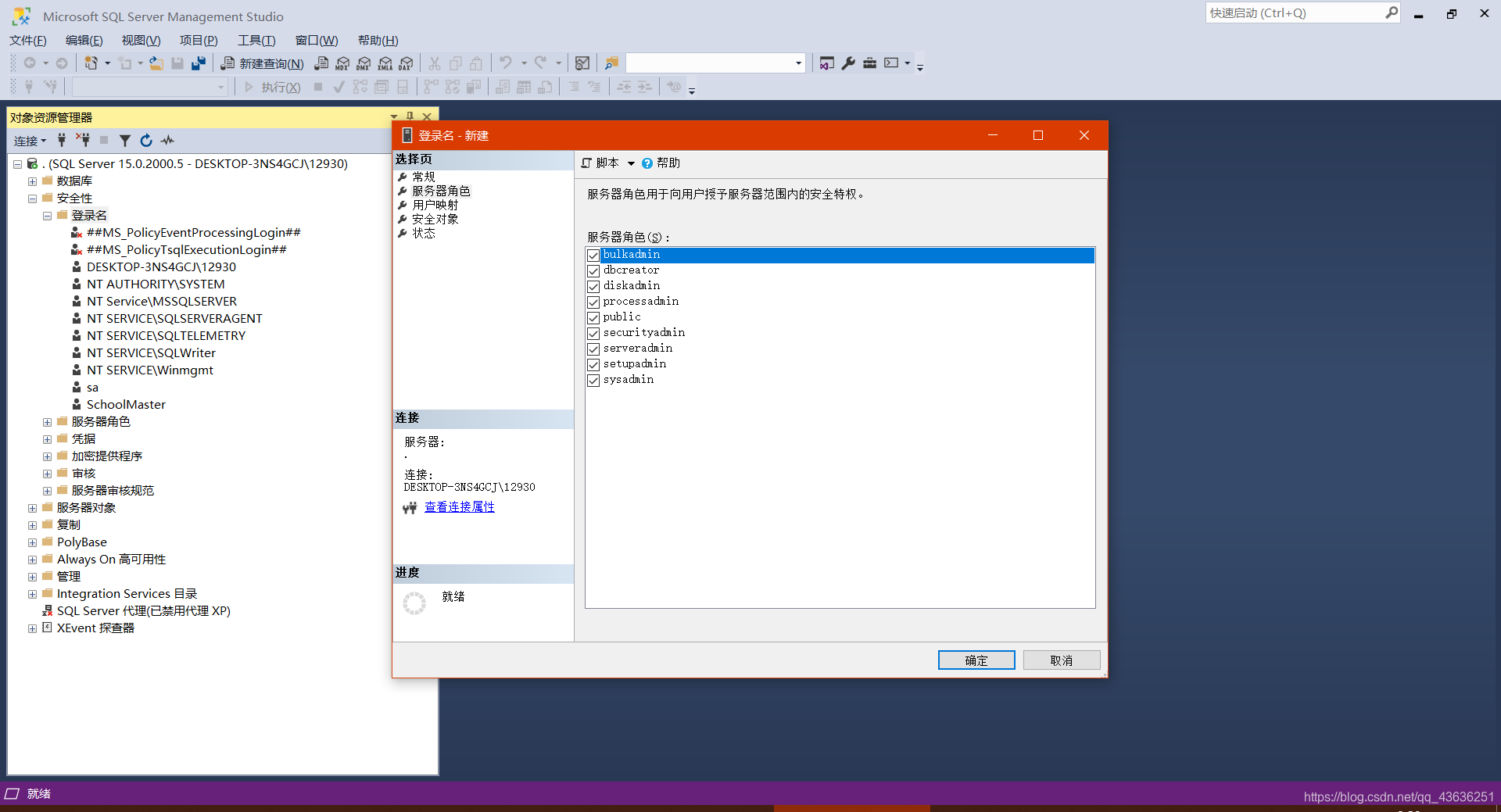The width and height of the screenshot is (1501, 812).
Task: Open the 连接 dropdown in Object Explorer
Action: point(30,141)
